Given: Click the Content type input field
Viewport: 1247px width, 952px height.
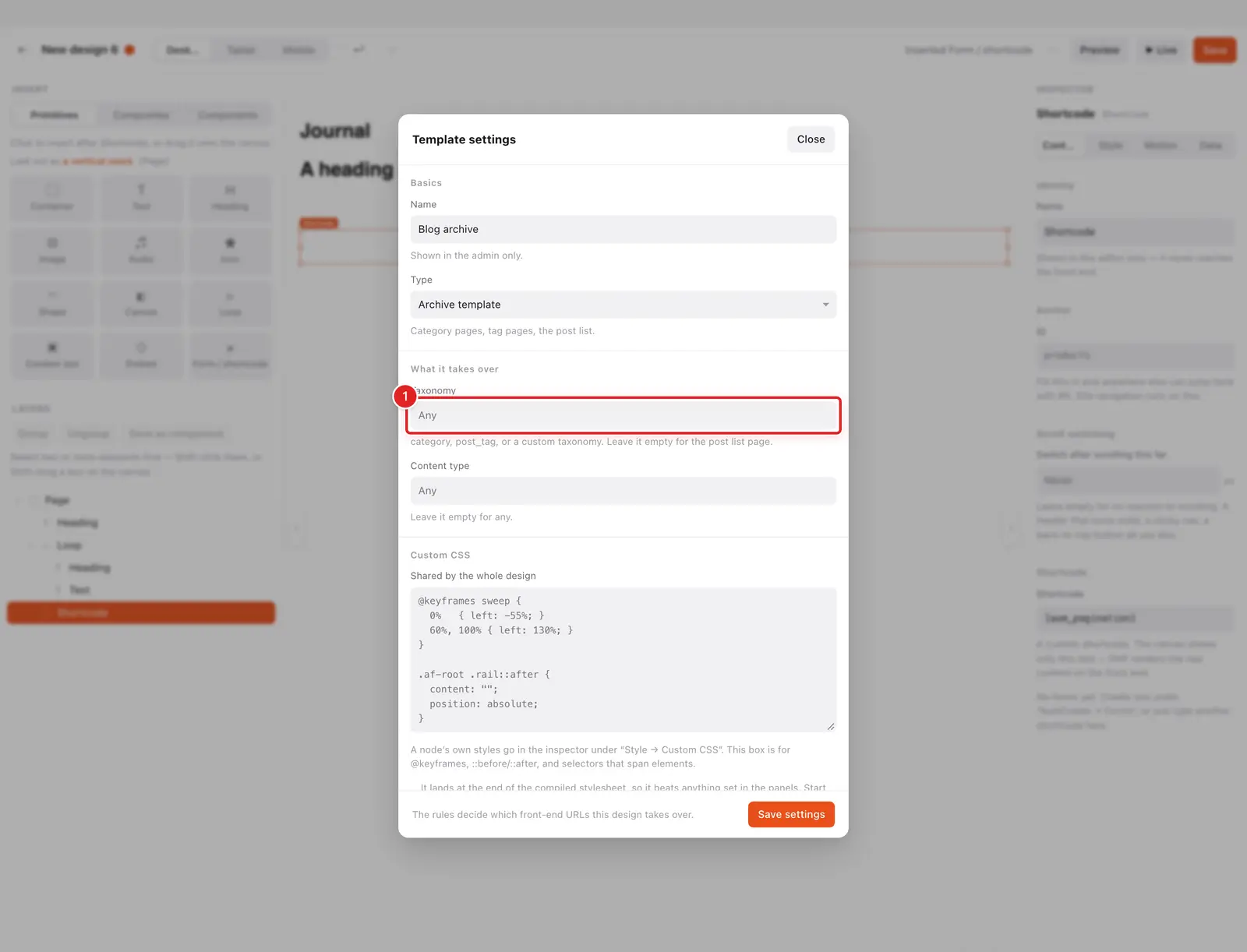Looking at the screenshot, I should (x=623, y=491).
